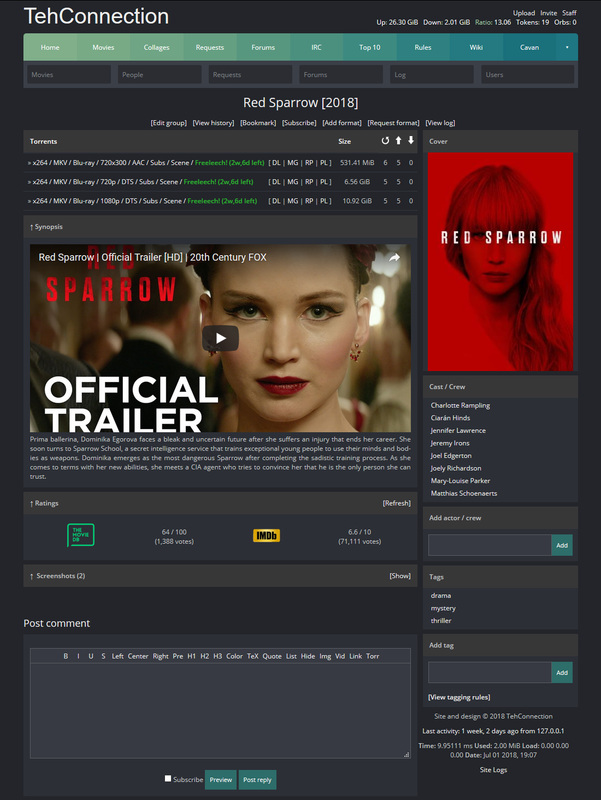The height and width of the screenshot is (800, 601).
Task: Open the Cavan user tab
Action: coord(530,47)
